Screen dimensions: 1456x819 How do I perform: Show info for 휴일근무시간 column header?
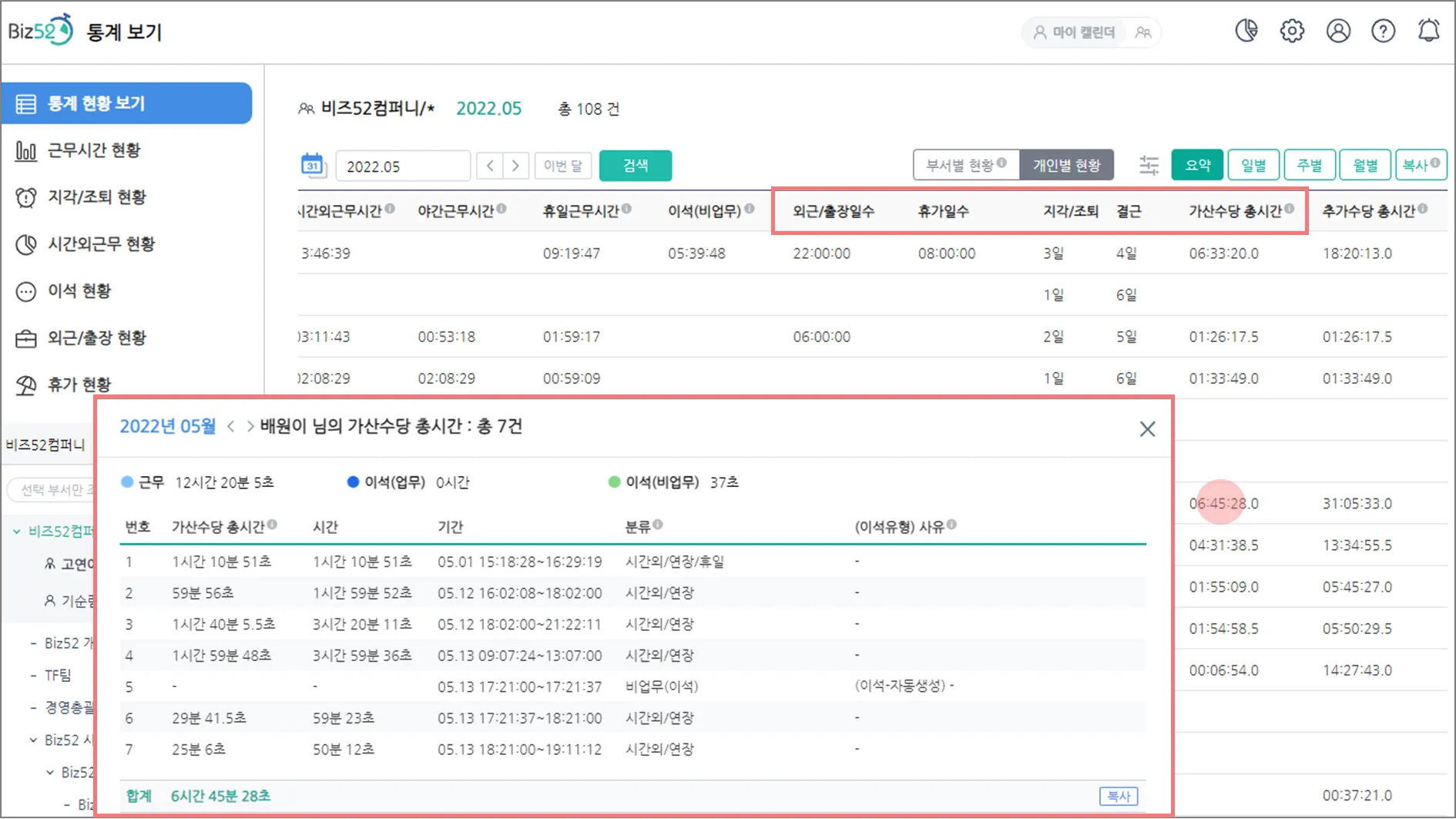pos(626,209)
